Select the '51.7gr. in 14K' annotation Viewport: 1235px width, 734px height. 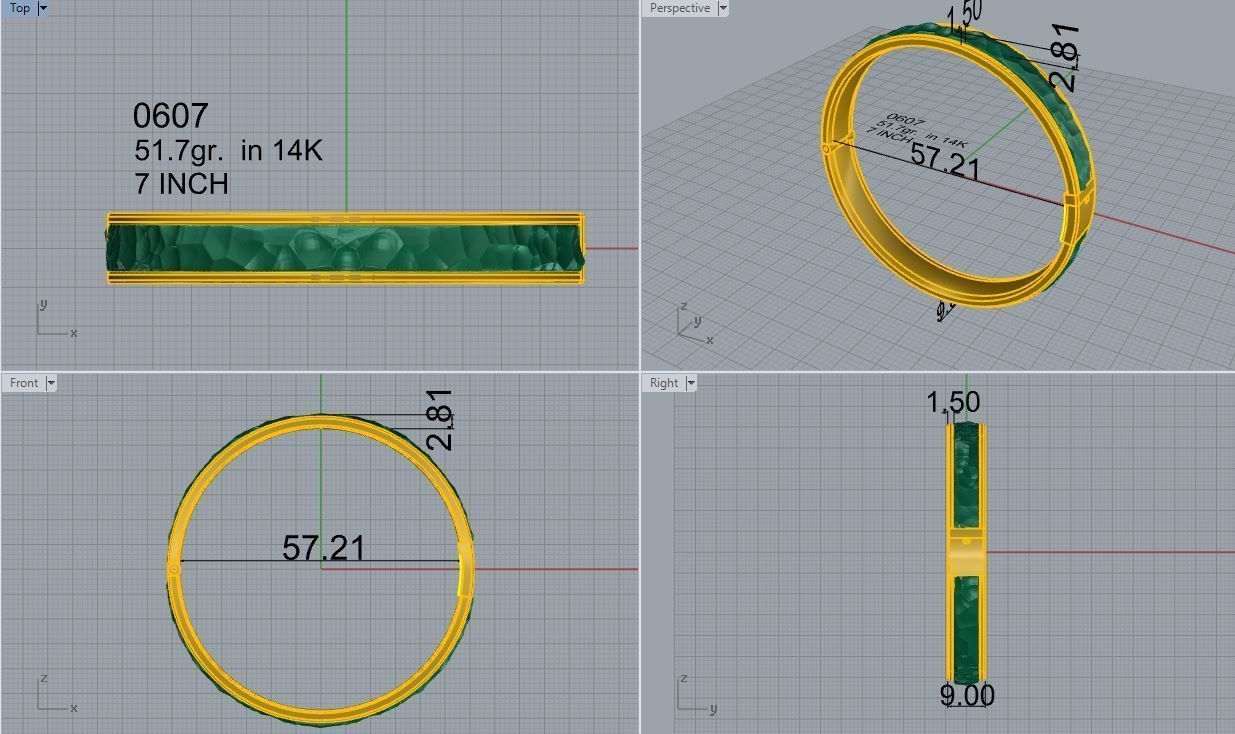228,151
